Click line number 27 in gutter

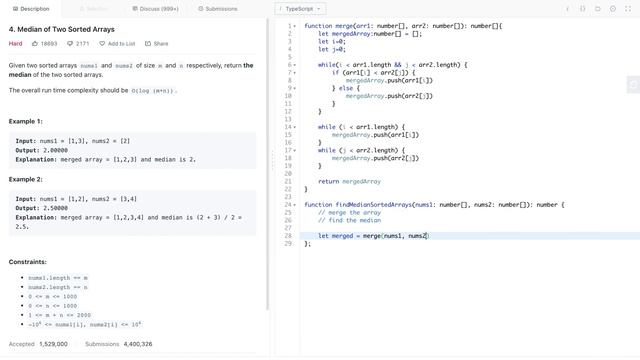coord(288,228)
